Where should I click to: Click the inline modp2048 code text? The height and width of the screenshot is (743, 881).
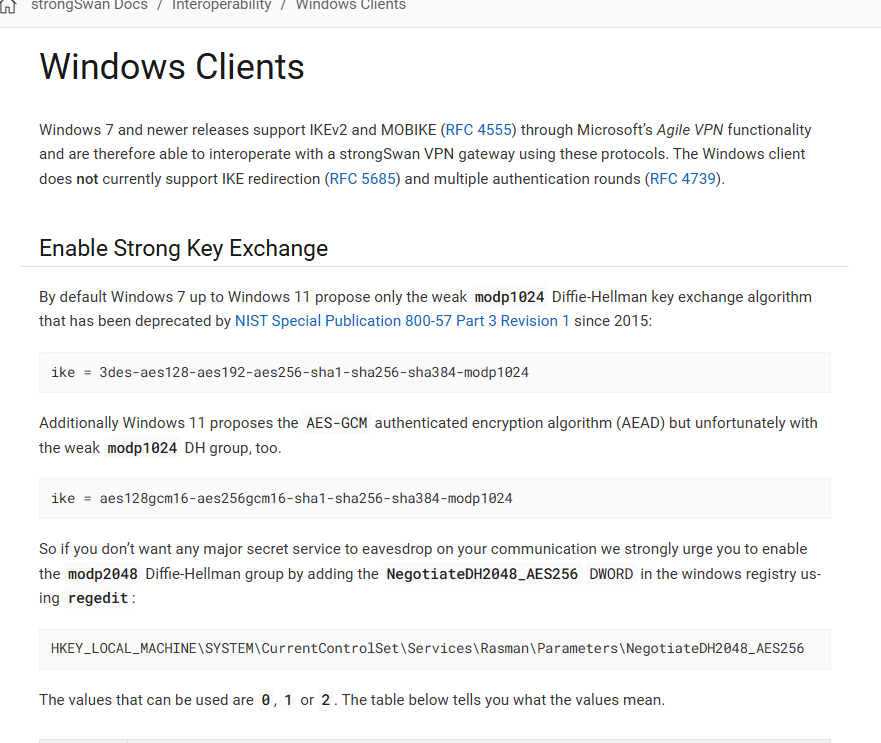tap(102, 574)
